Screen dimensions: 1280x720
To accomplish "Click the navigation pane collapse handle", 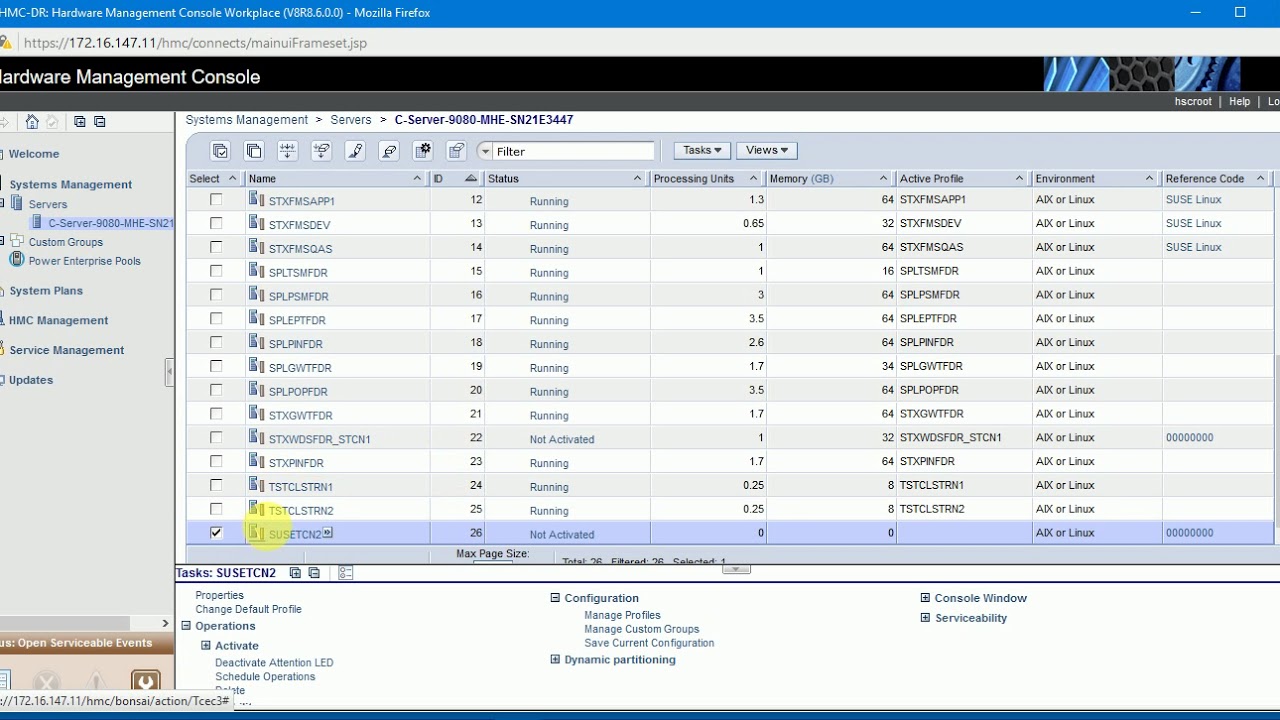I will [169, 372].
